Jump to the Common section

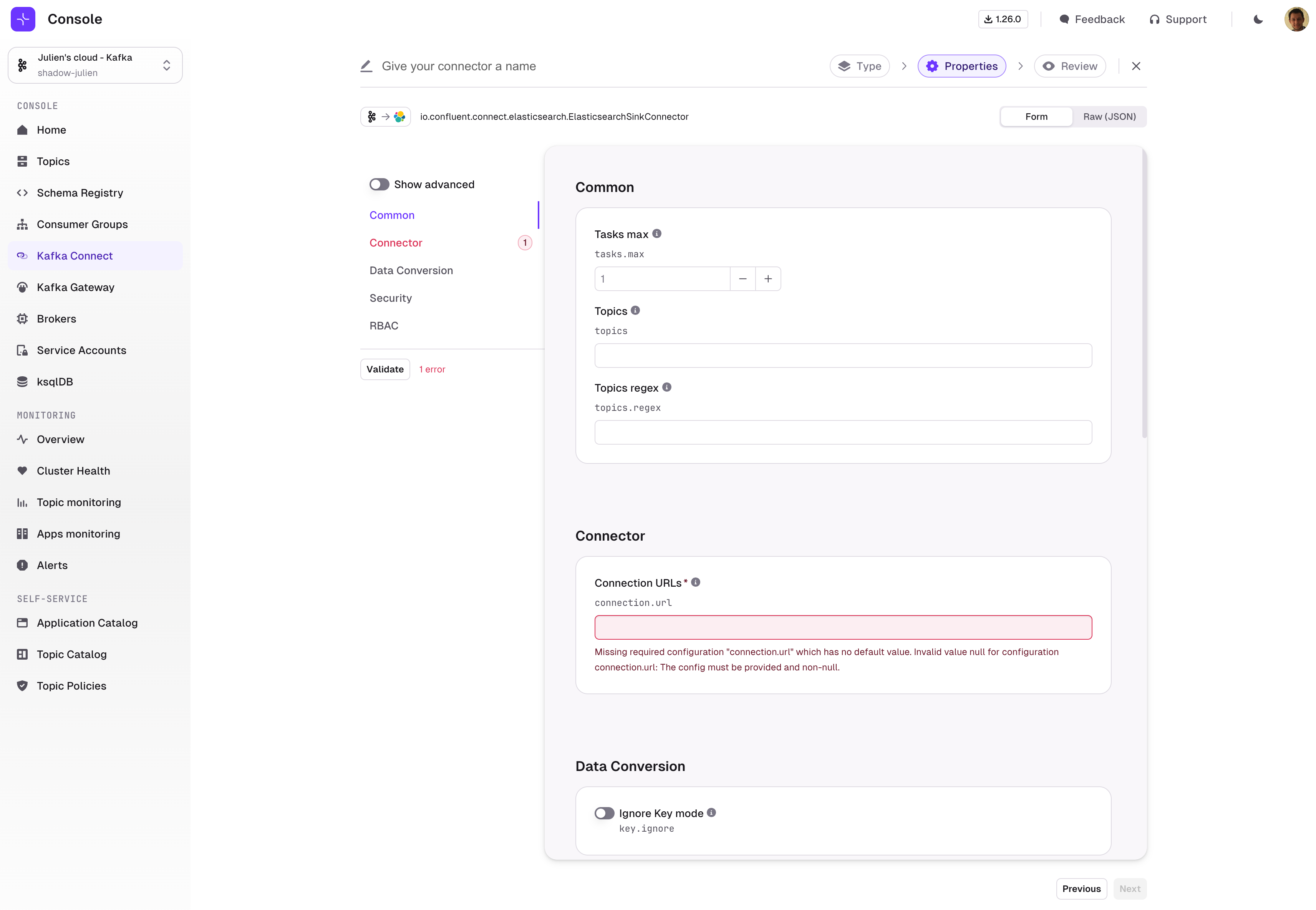coord(392,215)
